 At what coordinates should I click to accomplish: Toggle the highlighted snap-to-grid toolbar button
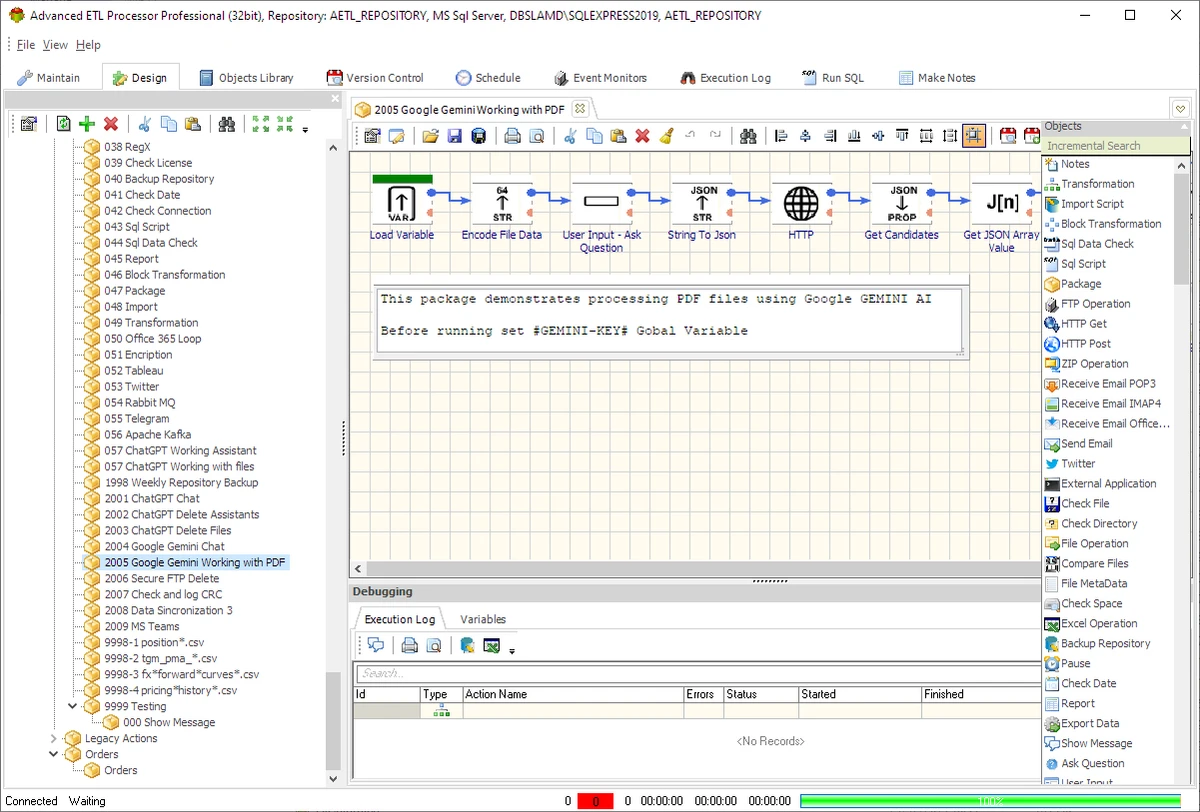[x=974, y=136]
